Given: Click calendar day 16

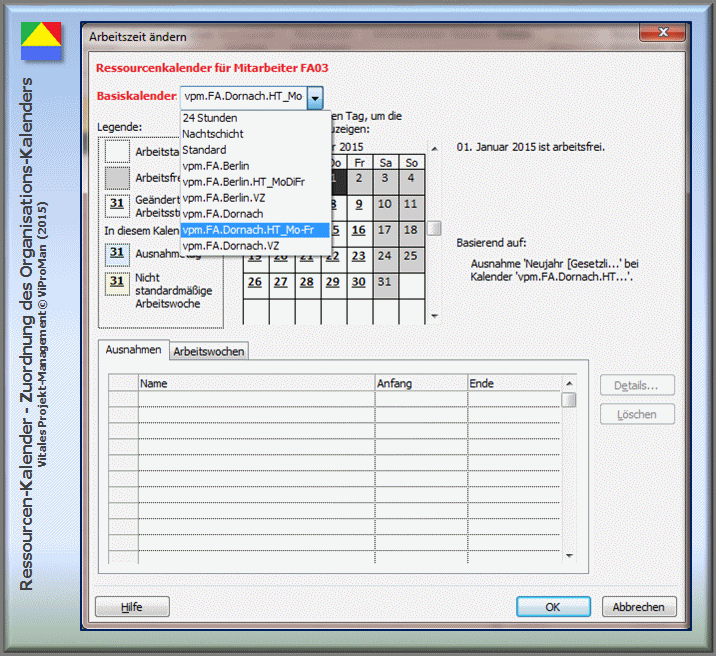Looking at the screenshot, I should (359, 230).
